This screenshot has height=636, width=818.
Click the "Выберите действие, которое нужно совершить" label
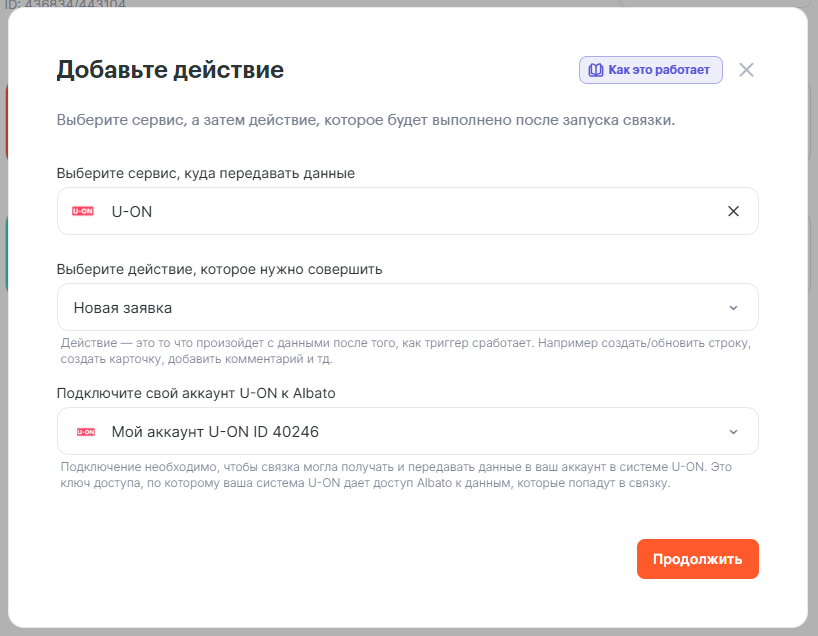click(x=219, y=269)
